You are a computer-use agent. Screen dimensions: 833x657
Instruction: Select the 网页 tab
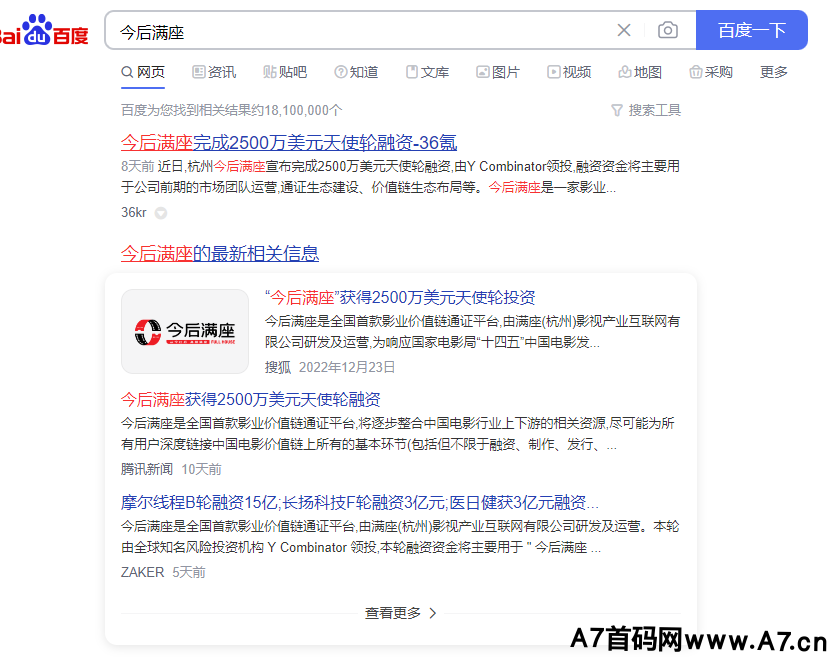pos(143,72)
